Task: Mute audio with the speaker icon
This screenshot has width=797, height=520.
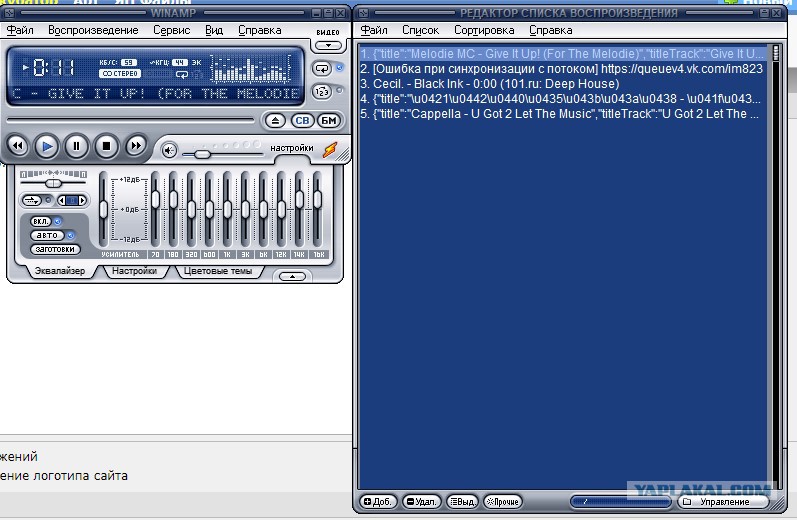Action: point(169,150)
